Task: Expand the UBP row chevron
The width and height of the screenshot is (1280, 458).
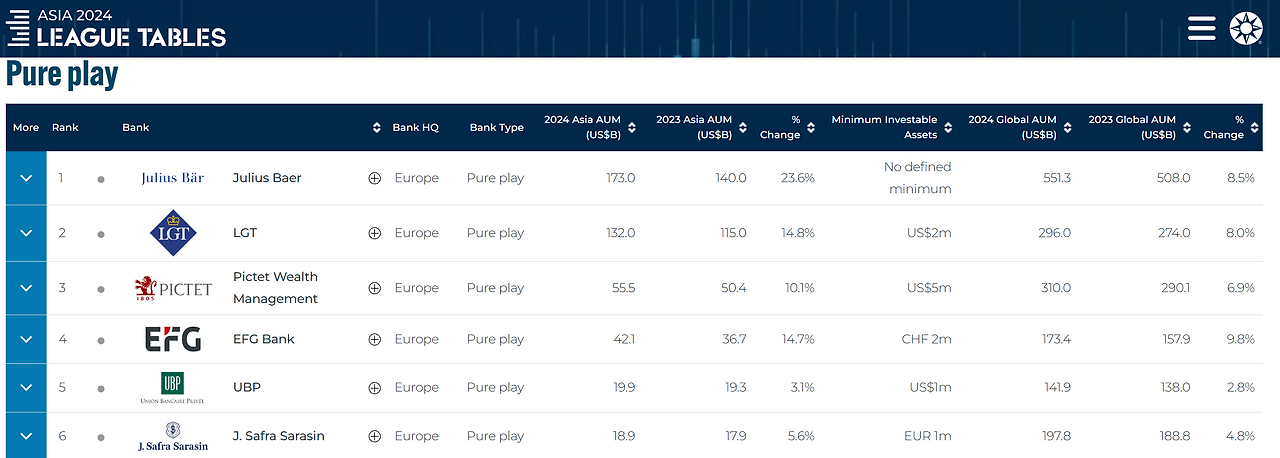Action: (26, 387)
